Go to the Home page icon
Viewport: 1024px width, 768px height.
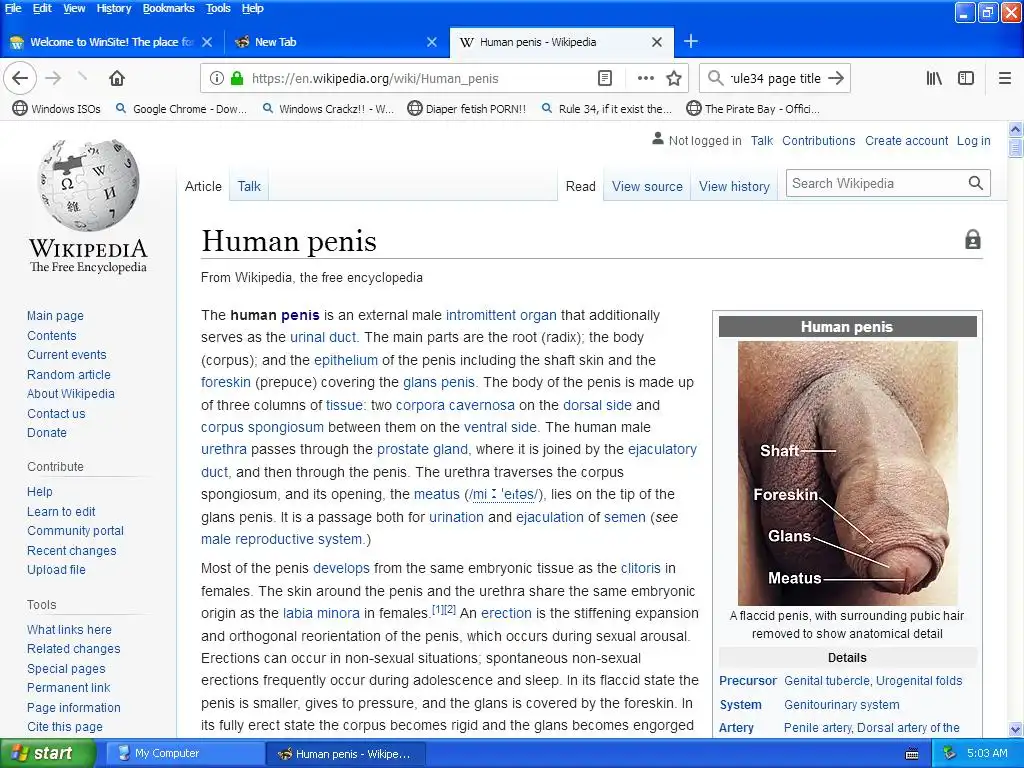pos(117,78)
